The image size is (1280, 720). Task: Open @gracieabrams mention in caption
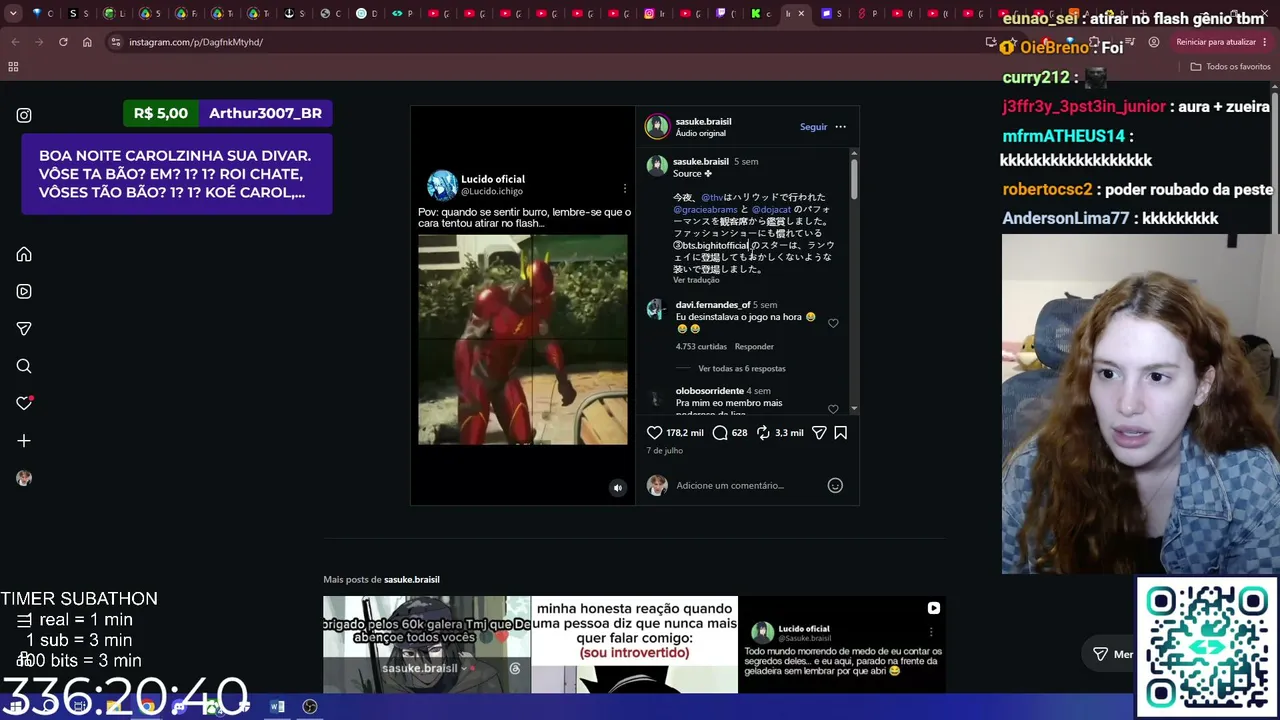click(705, 210)
